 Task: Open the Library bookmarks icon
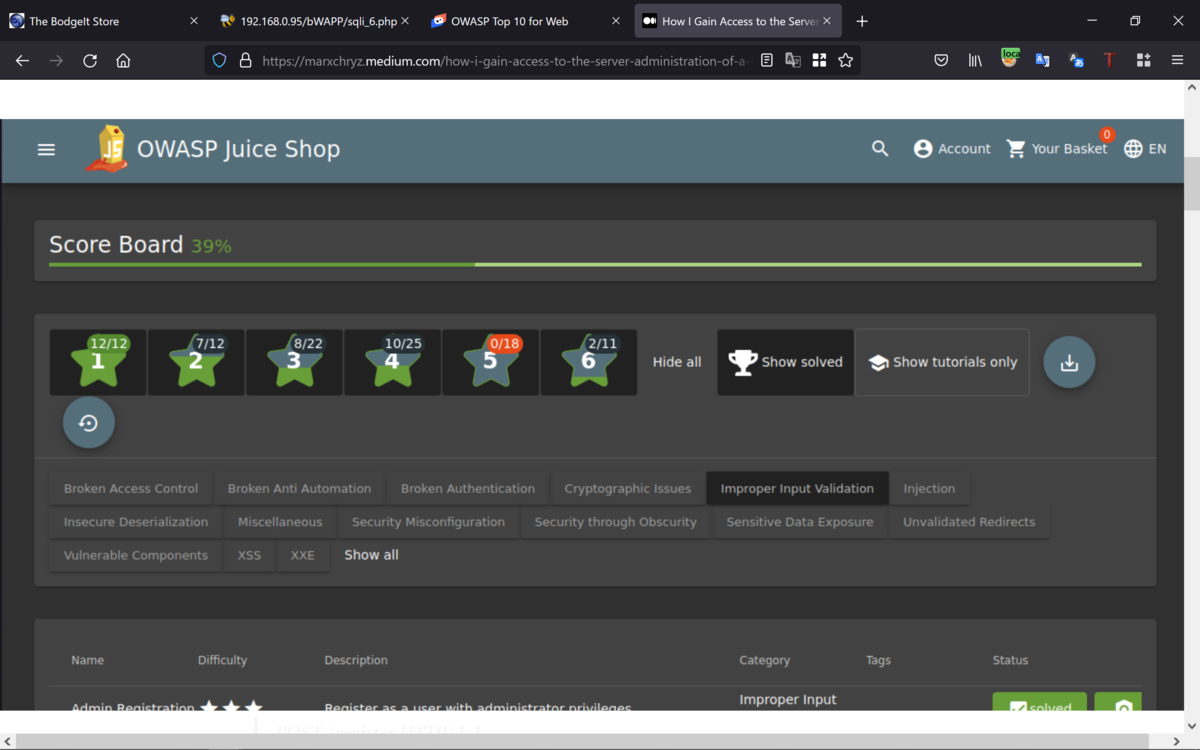tap(975, 61)
